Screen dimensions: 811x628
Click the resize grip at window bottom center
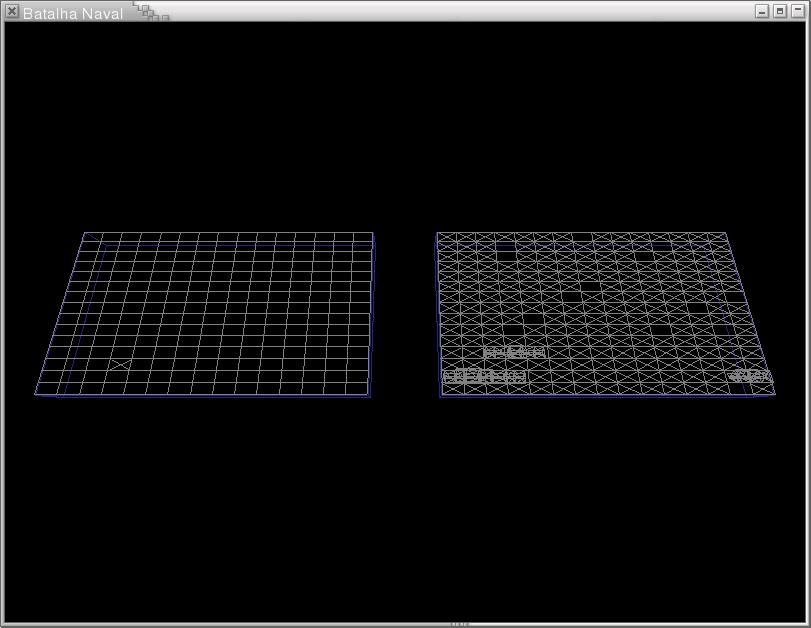click(x=459, y=624)
